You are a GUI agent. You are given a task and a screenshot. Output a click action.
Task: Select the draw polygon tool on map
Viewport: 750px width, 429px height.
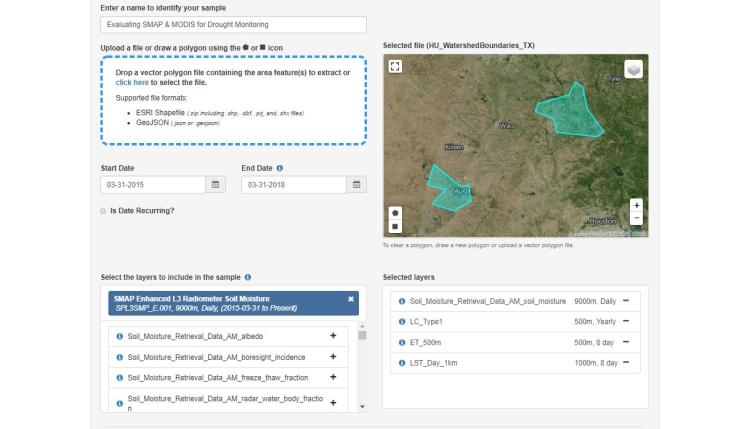point(395,213)
